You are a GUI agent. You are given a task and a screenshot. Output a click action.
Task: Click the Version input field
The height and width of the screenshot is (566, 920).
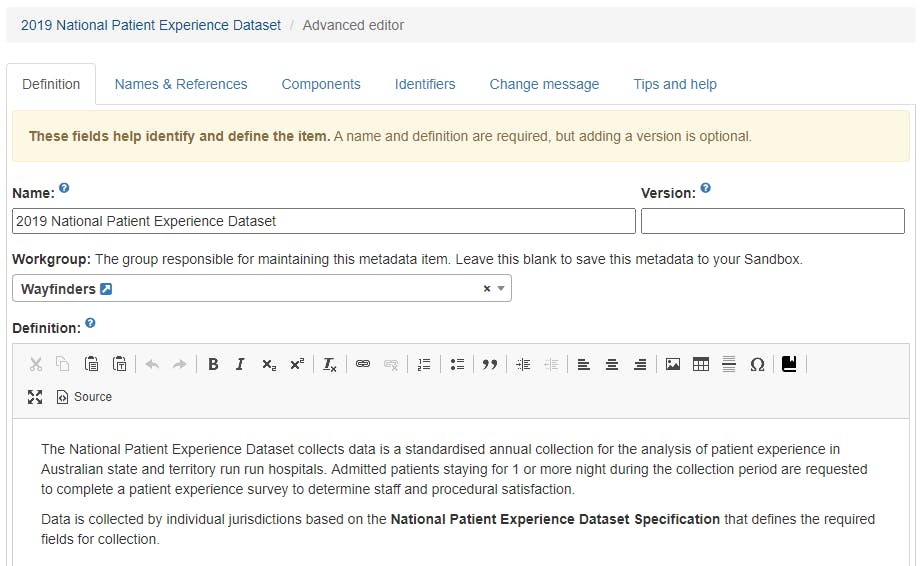click(772, 221)
